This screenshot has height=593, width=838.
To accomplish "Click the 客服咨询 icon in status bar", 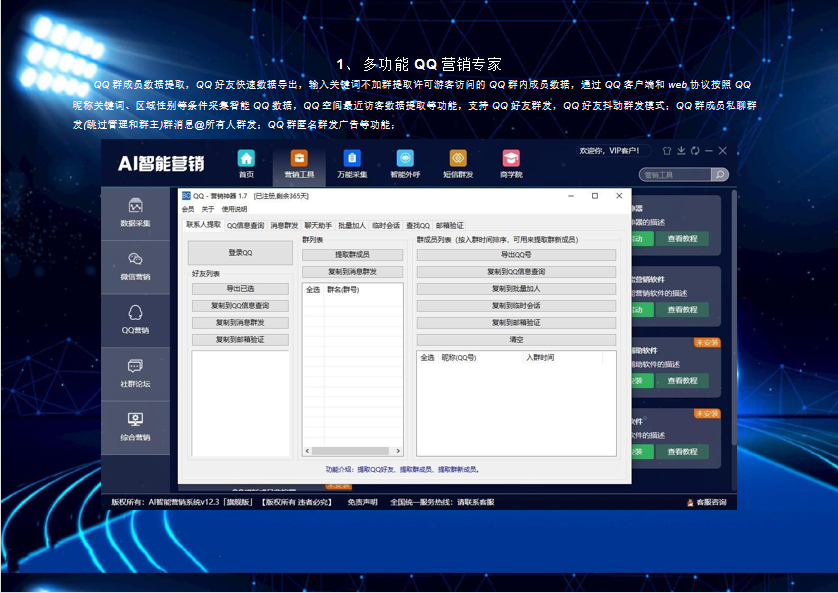I will 690,503.
